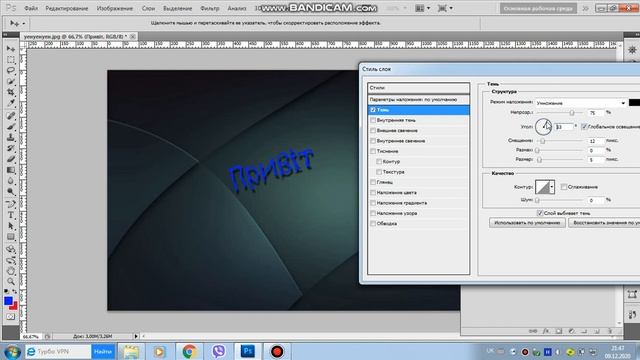Select the History Brush tool
Screen dimensions: 640x360
coord(11,148)
